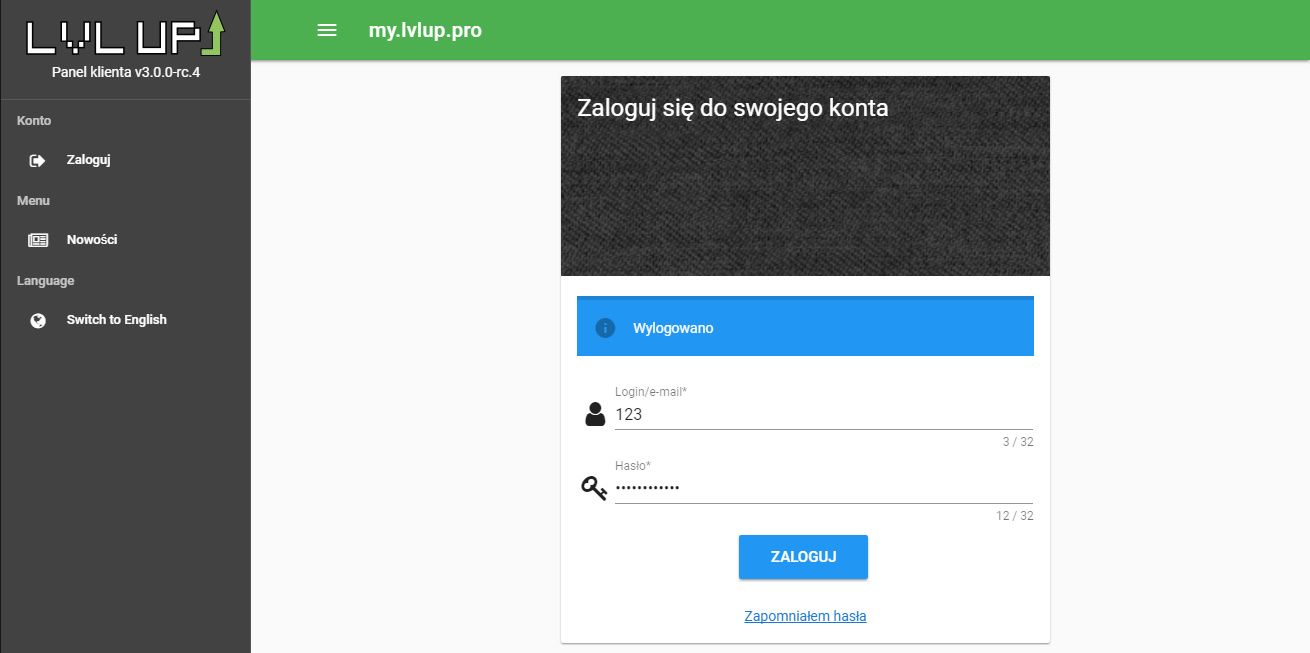Click the login arrow icon in the sidebar
Image resolution: width=1310 pixels, height=653 pixels.
pyautogui.click(x=38, y=160)
